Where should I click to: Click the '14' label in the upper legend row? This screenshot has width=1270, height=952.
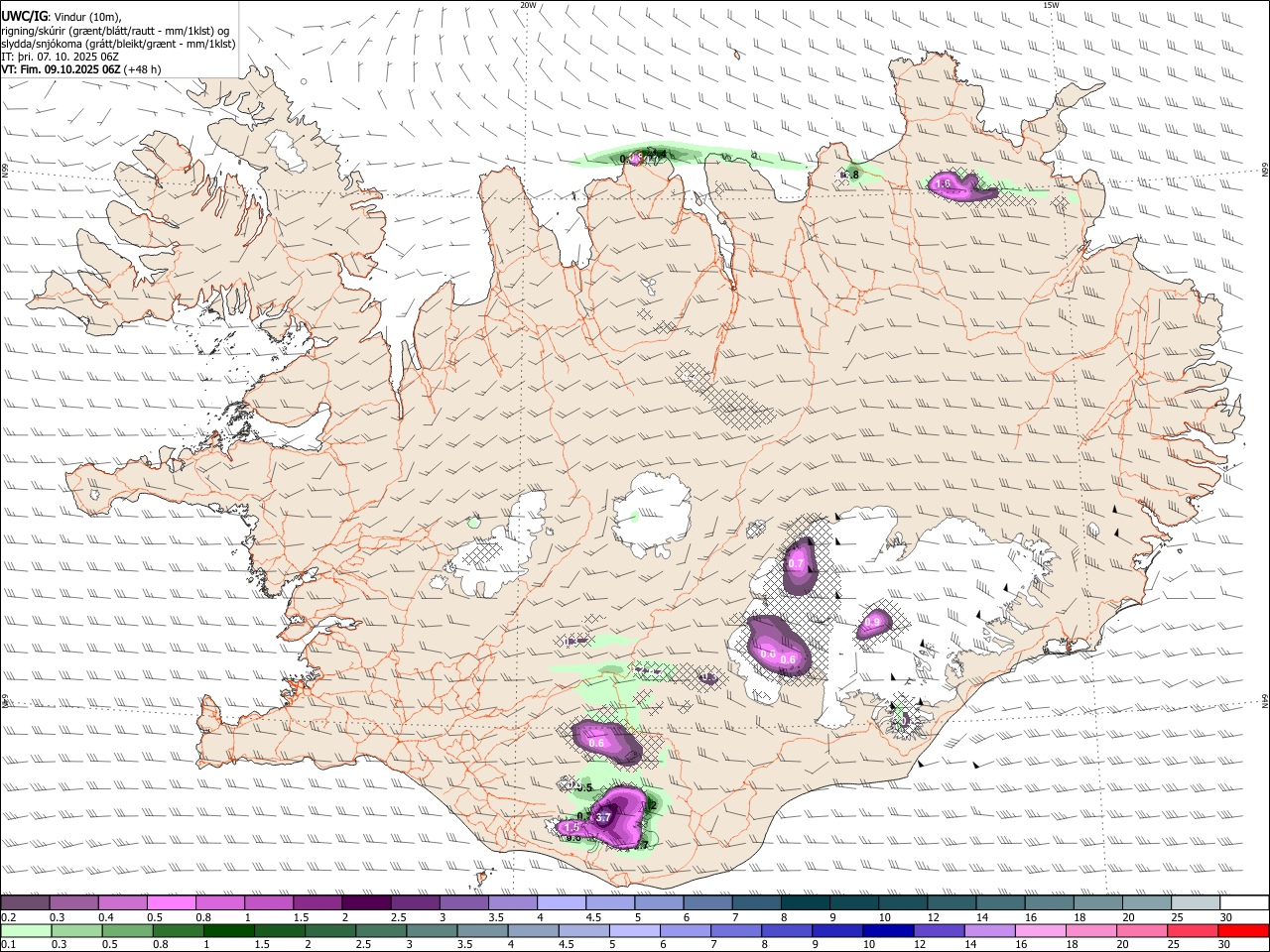tap(981, 917)
